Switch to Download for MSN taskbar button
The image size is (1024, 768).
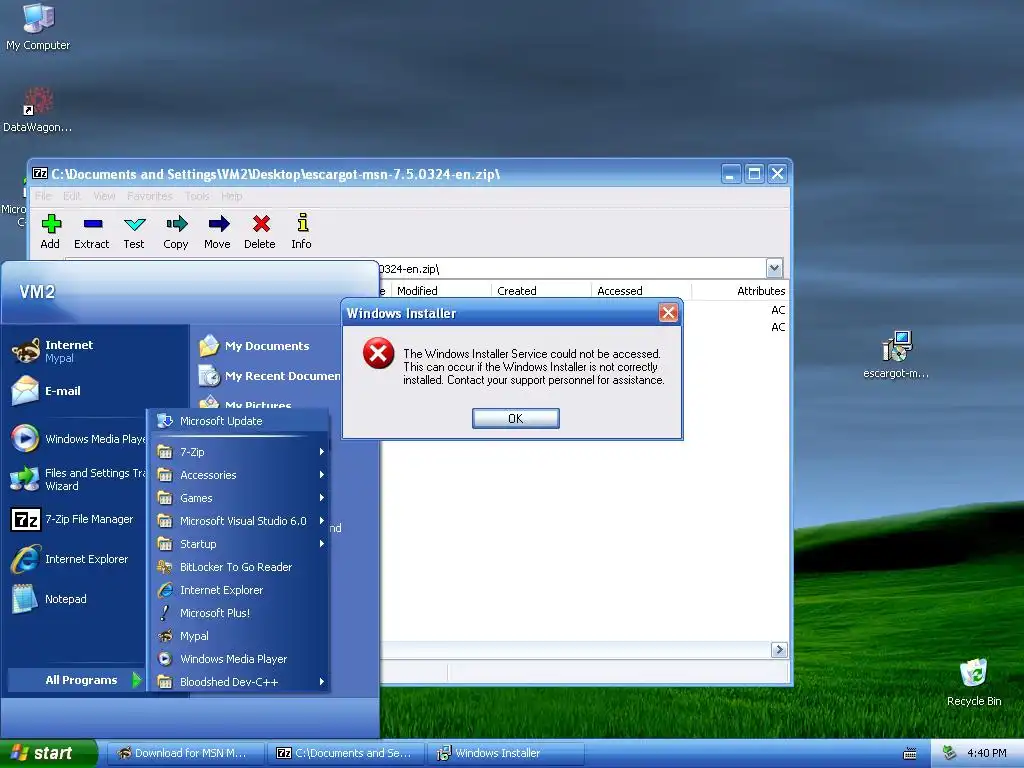pyautogui.click(x=185, y=753)
